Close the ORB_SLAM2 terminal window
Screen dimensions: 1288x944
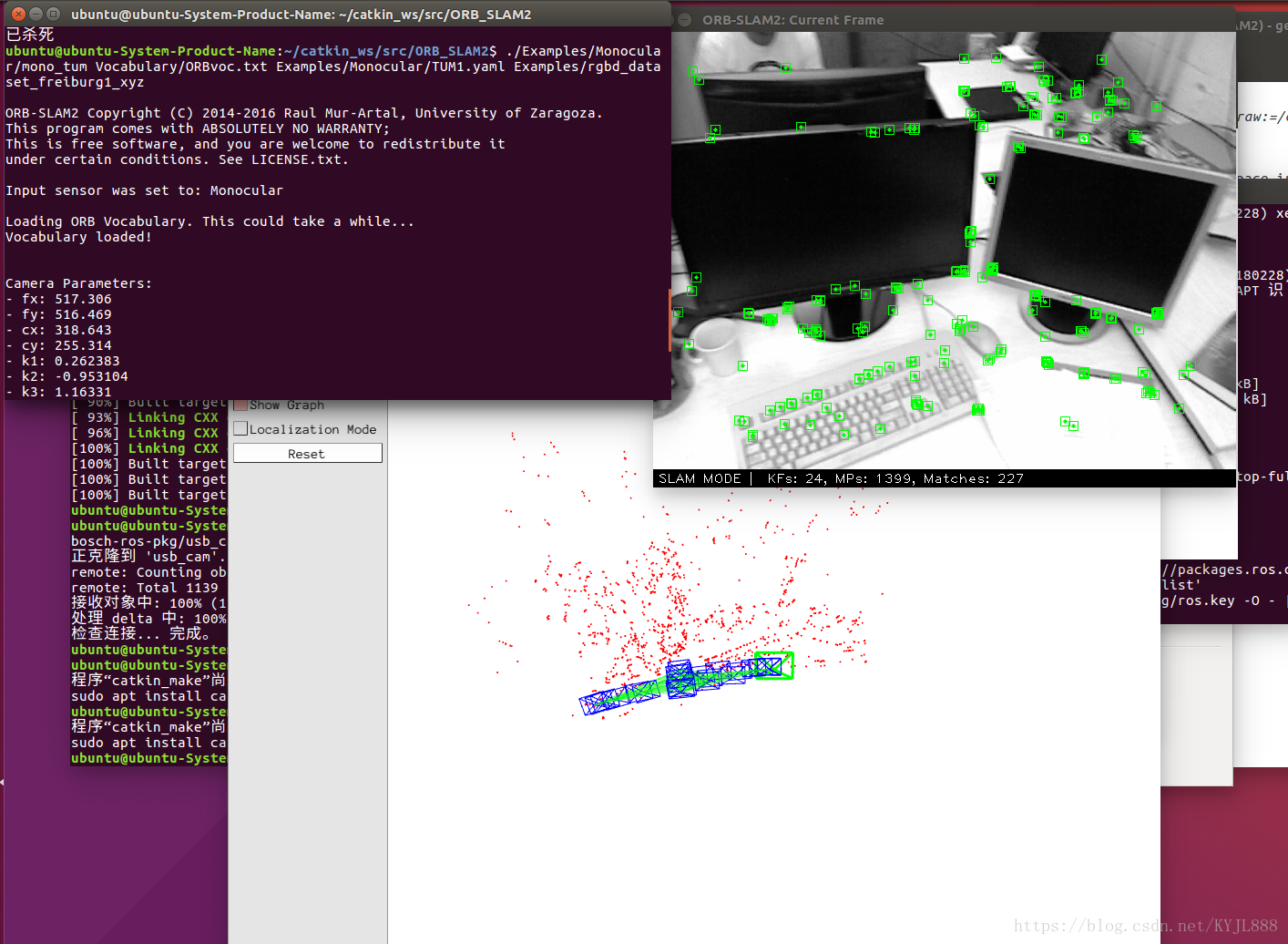pyautogui.click(x=18, y=14)
